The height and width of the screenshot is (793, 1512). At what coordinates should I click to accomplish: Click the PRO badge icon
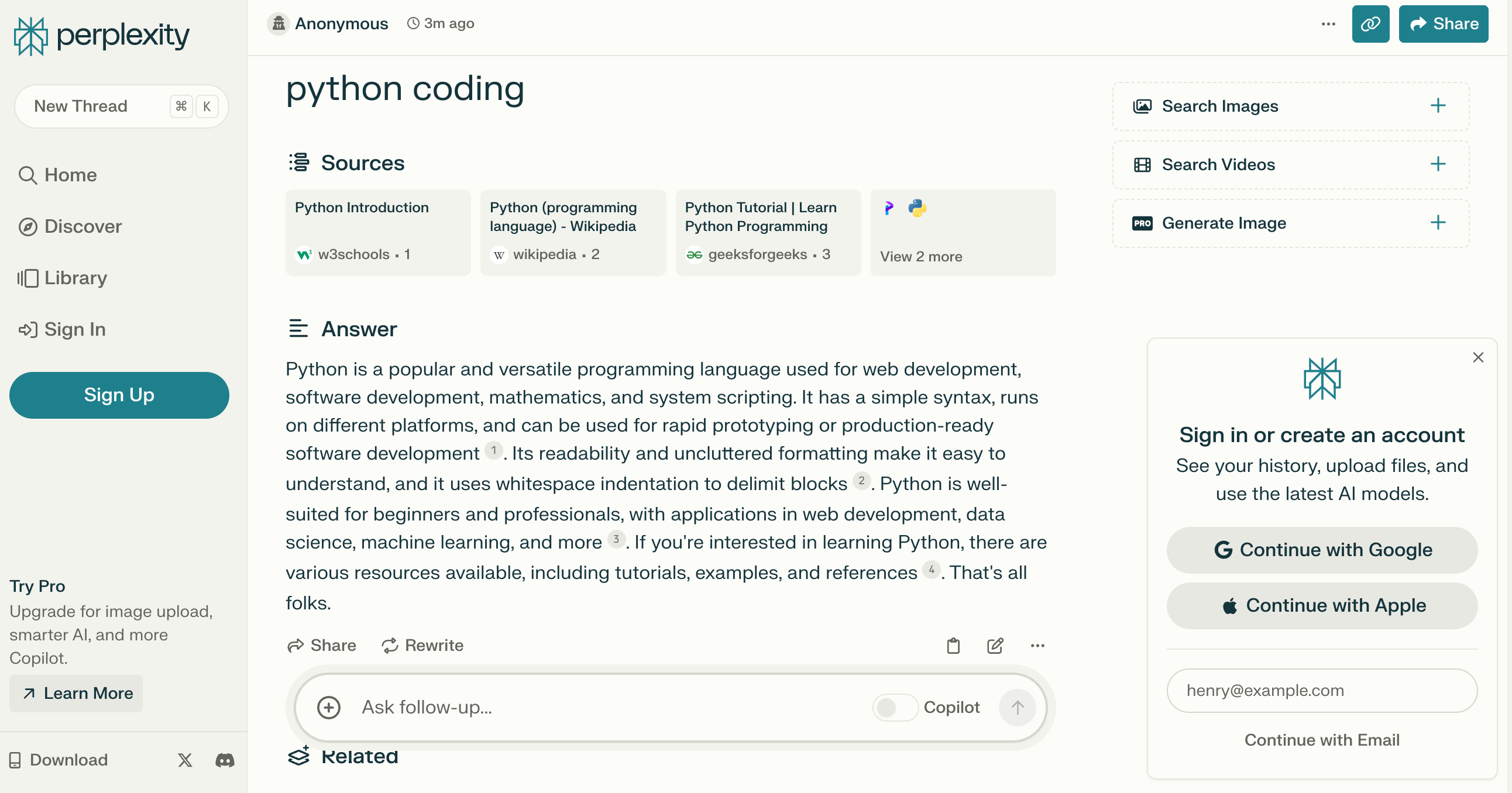[1142, 223]
